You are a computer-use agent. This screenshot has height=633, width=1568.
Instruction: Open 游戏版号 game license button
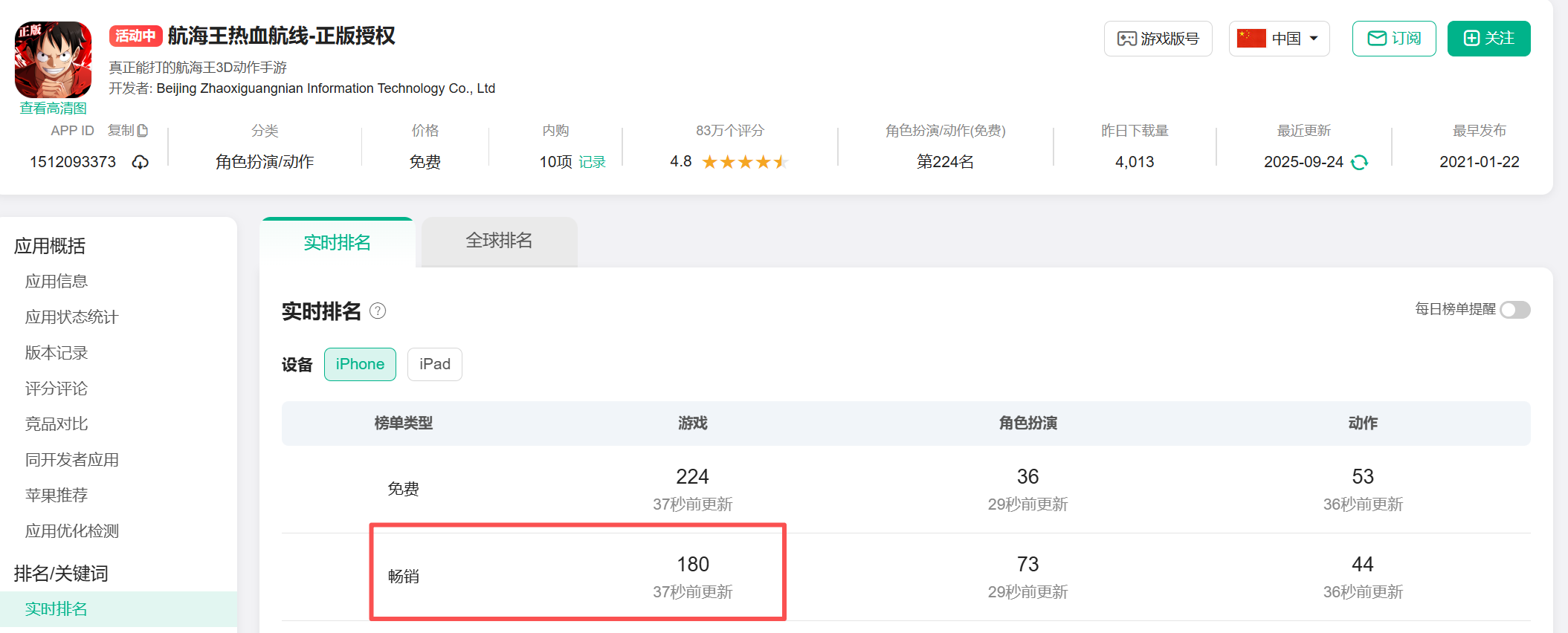1158,39
